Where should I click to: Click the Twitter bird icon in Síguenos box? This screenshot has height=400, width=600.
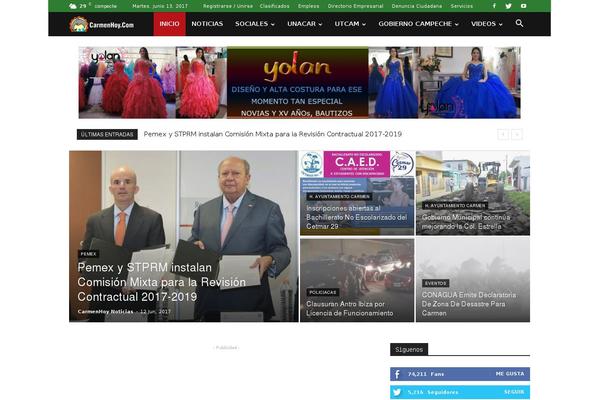(397, 392)
